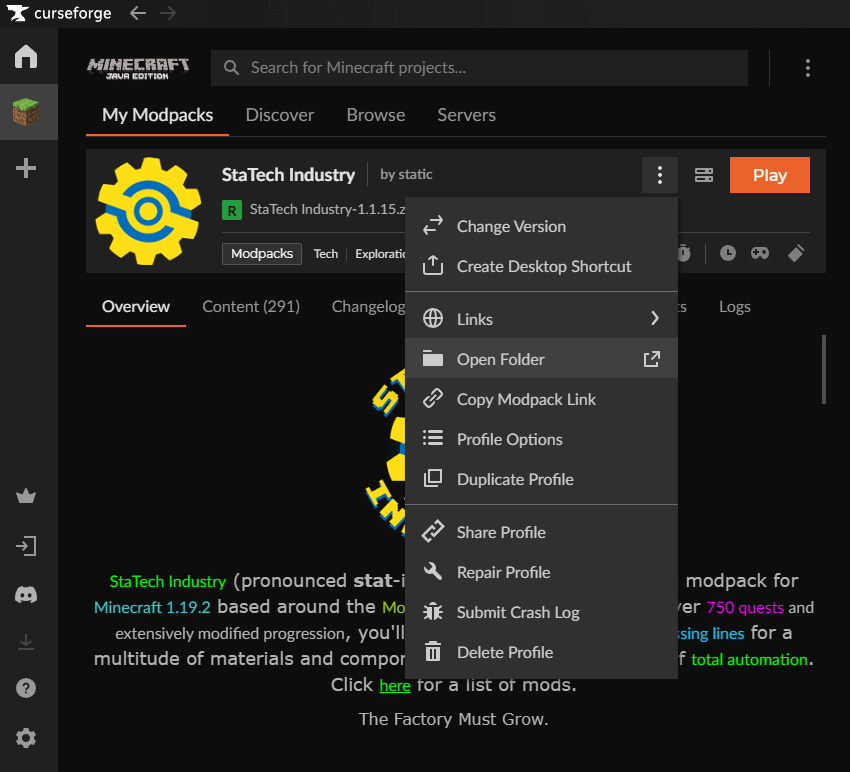Click the sign-in arrow icon
The width and height of the screenshot is (850, 772).
coord(27,546)
